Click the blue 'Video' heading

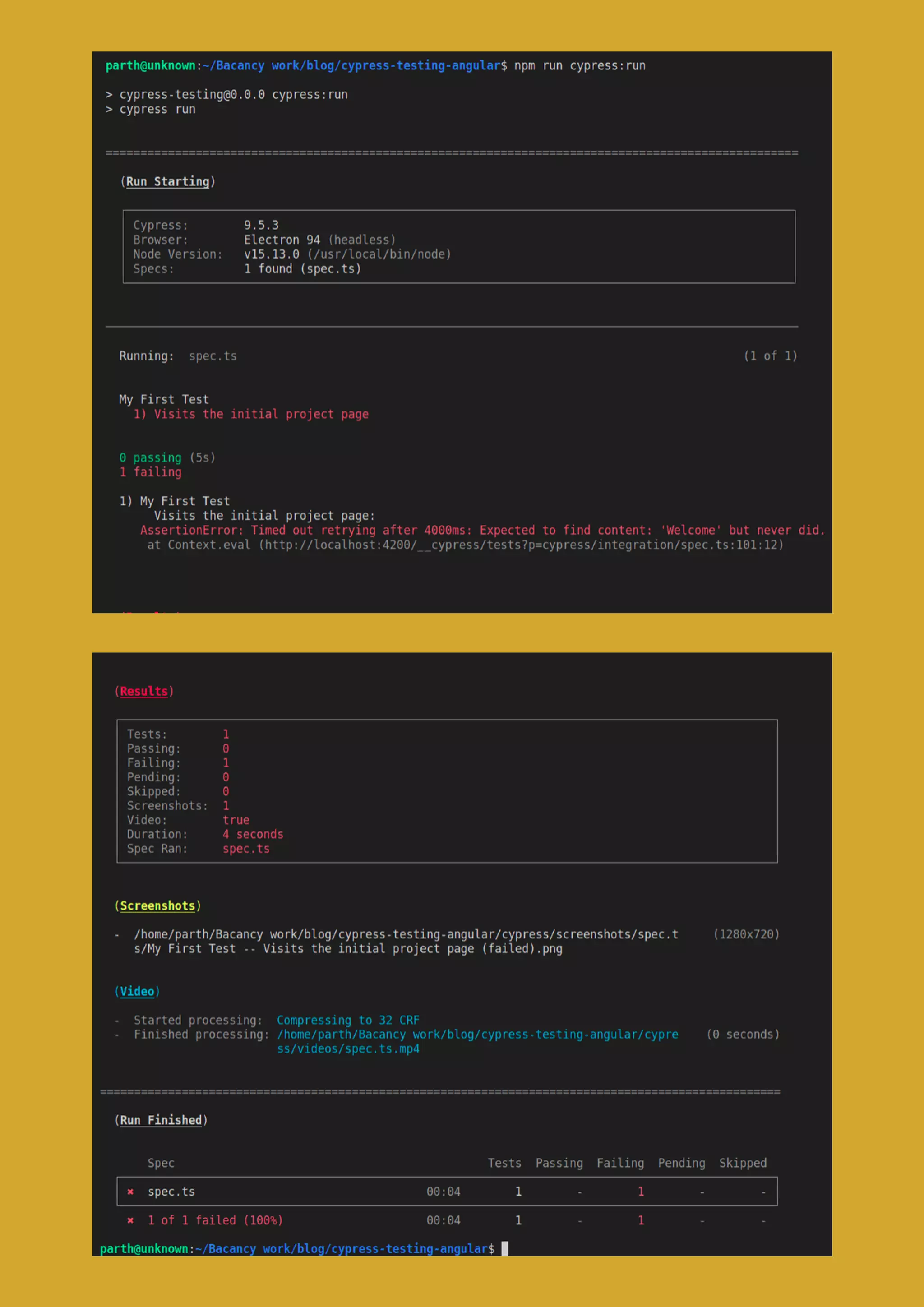click(x=137, y=991)
